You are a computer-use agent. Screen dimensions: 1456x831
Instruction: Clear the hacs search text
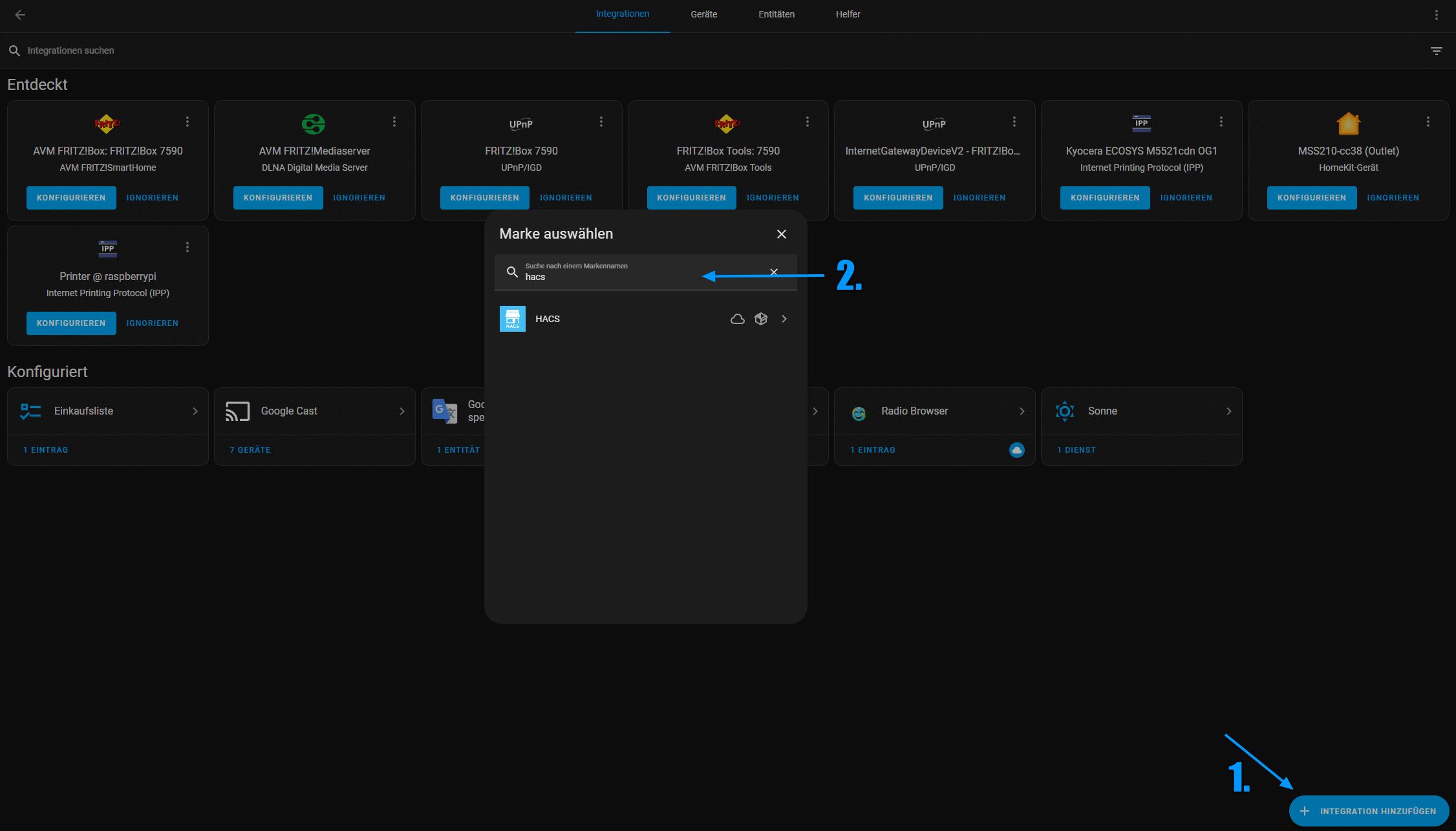pos(773,272)
